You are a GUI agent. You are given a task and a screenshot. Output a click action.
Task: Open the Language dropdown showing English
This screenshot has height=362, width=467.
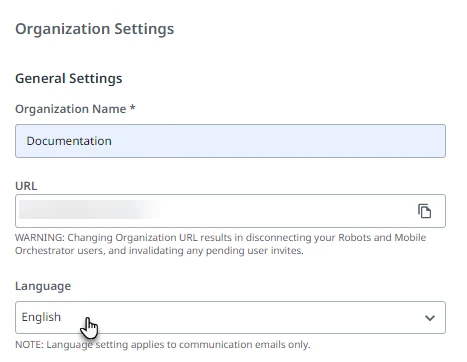point(230,317)
